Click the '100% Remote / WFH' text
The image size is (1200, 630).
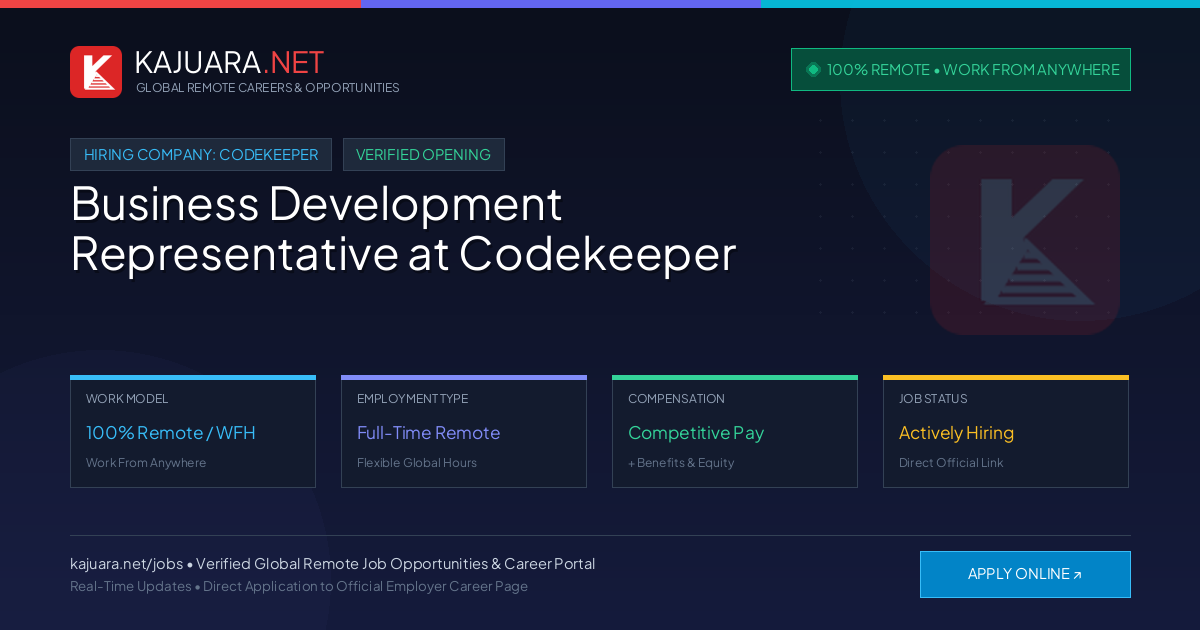pos(171,433)
